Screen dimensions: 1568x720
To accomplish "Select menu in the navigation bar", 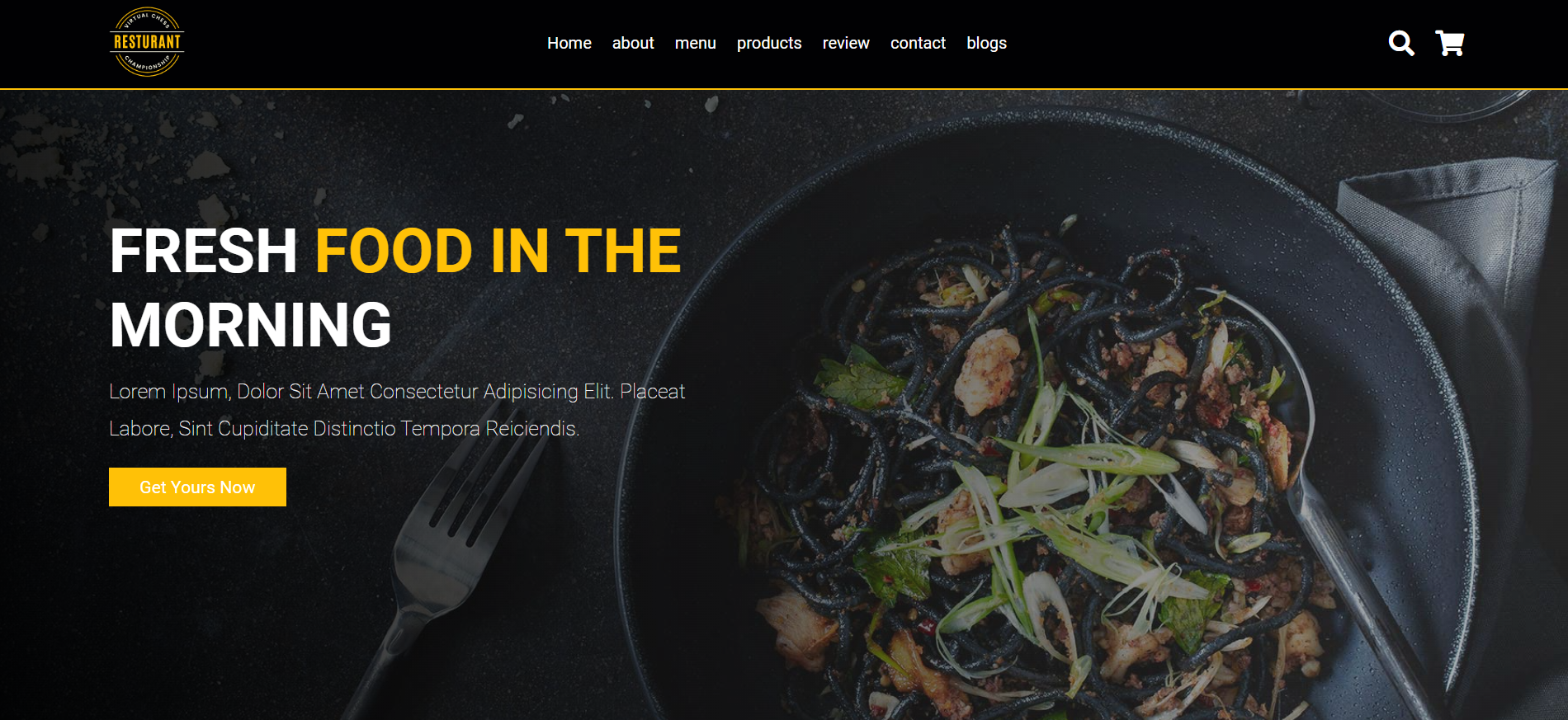I will pos(696,43).
